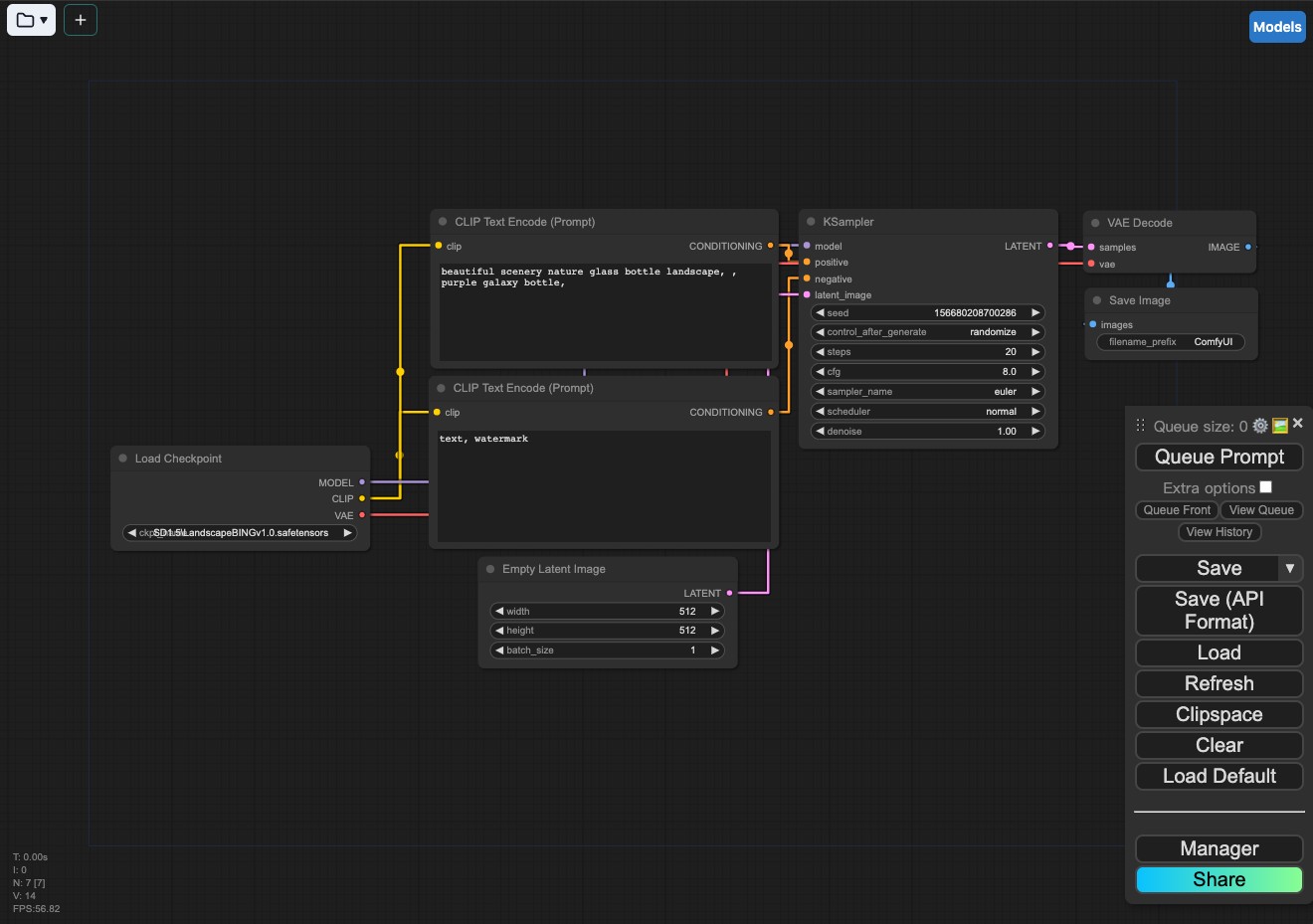Enable the Extra options checkbox
This screenshot has height=924, width=1313.
(1265, 487)
